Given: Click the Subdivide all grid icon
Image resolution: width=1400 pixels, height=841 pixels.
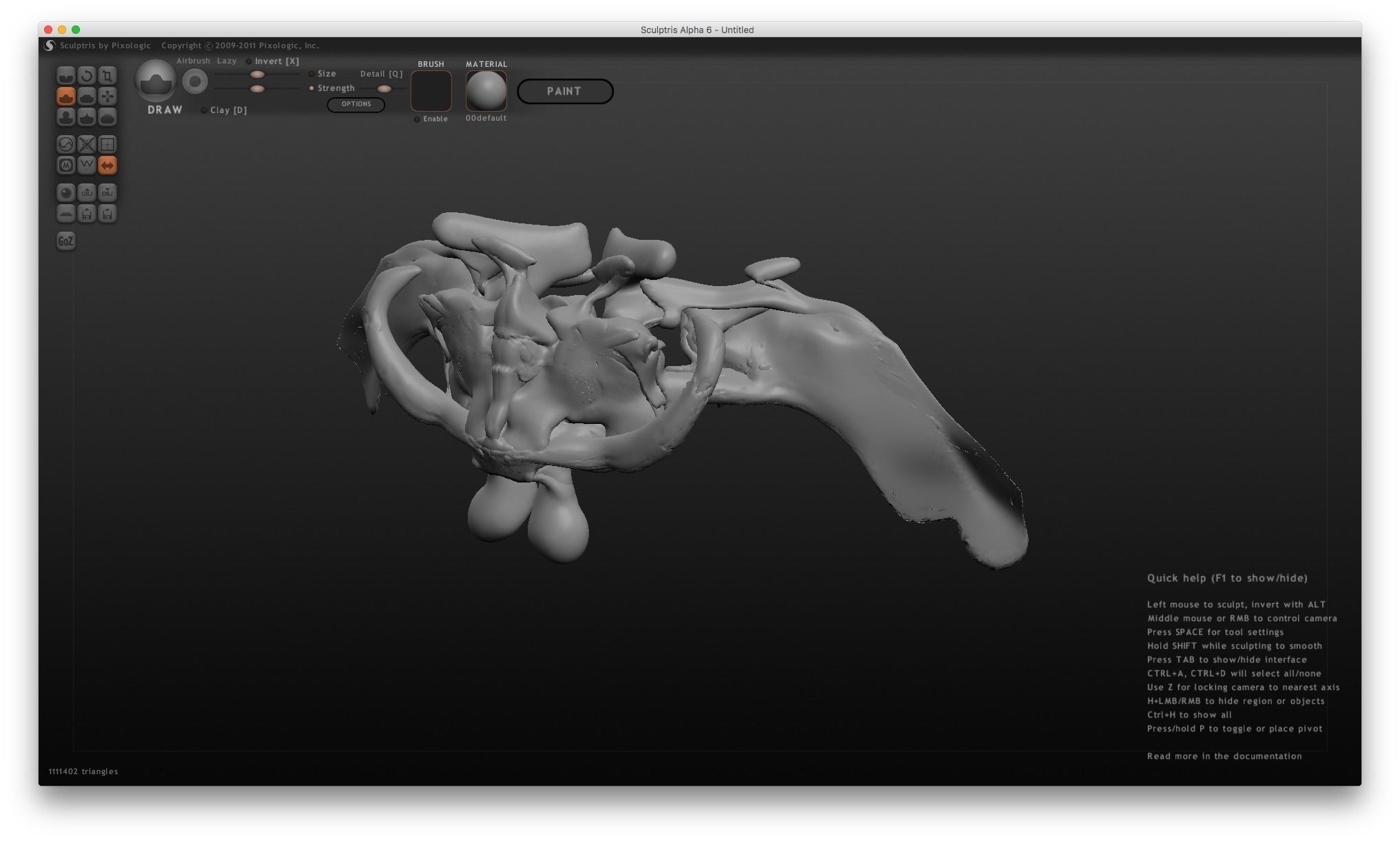Looking at the screenshot, I should coord(107,144).
